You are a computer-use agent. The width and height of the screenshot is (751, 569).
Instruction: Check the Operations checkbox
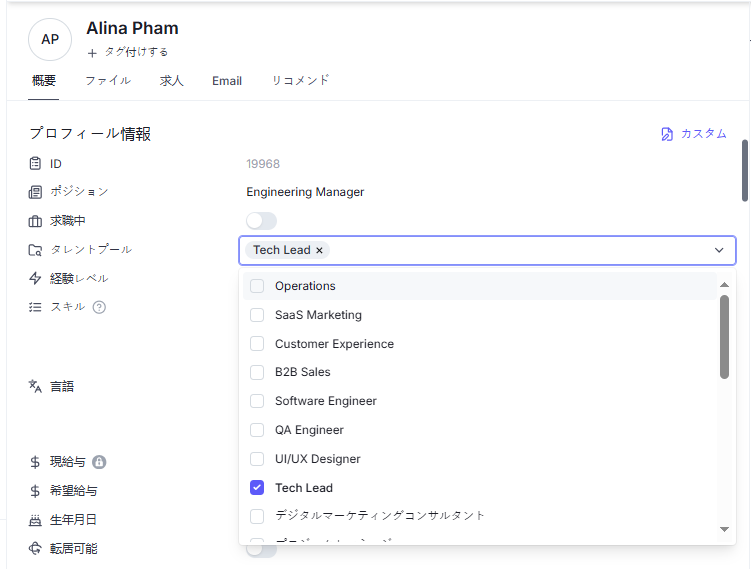pos(257,286)
